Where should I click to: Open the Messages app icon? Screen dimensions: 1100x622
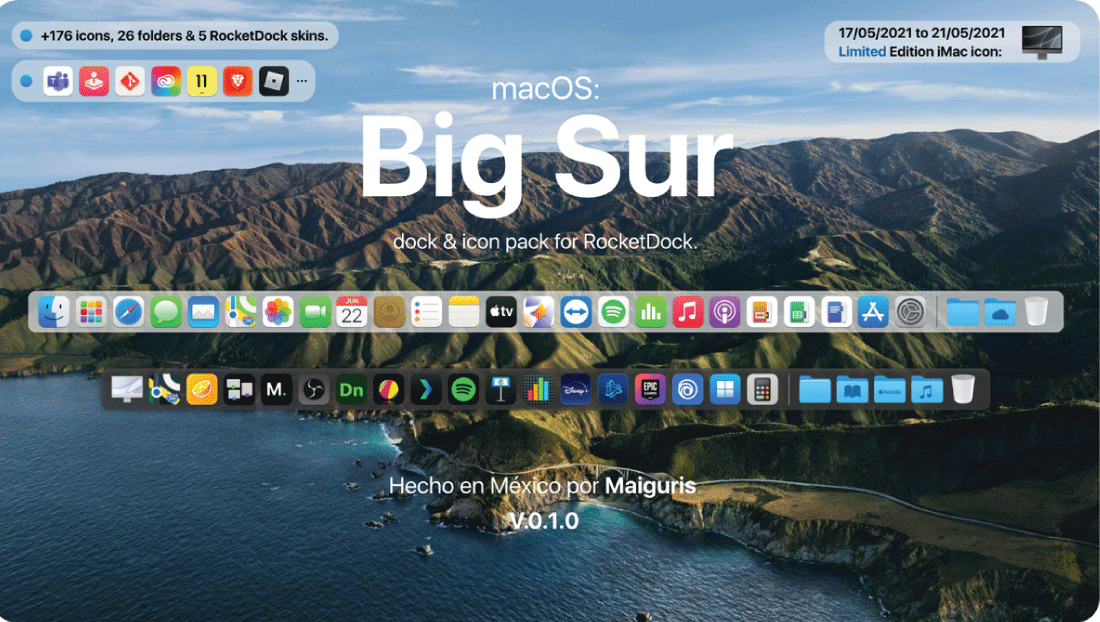[x=166, y=312]
